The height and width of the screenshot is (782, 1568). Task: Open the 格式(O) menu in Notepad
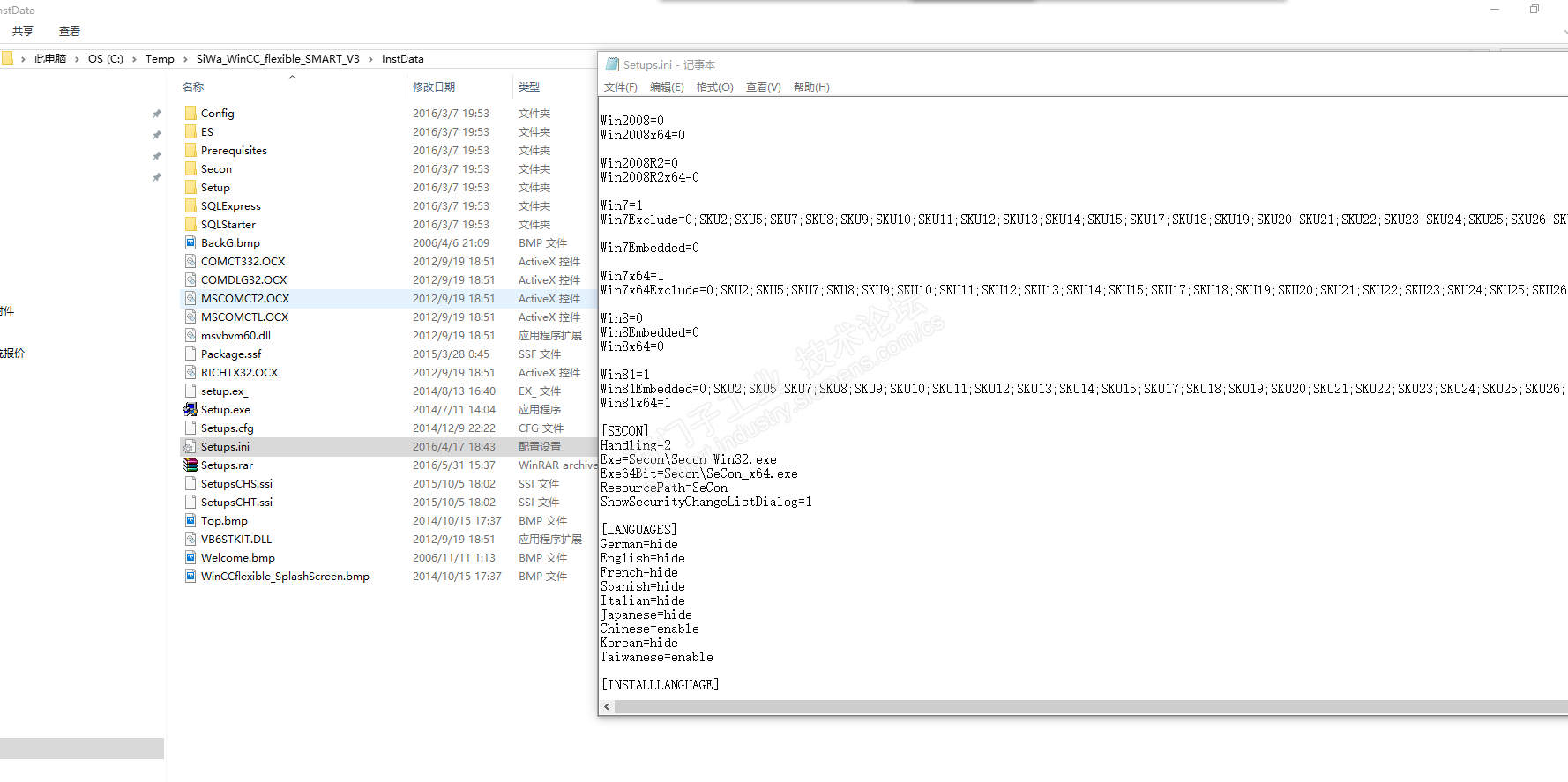click(715, 87)
